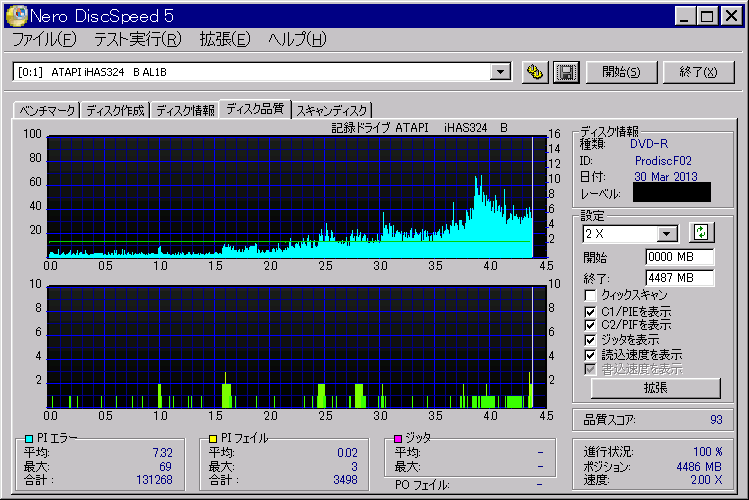Click the 開始 0000 MB input field
Screen dimensions: 749x500
tap(680, 257)
